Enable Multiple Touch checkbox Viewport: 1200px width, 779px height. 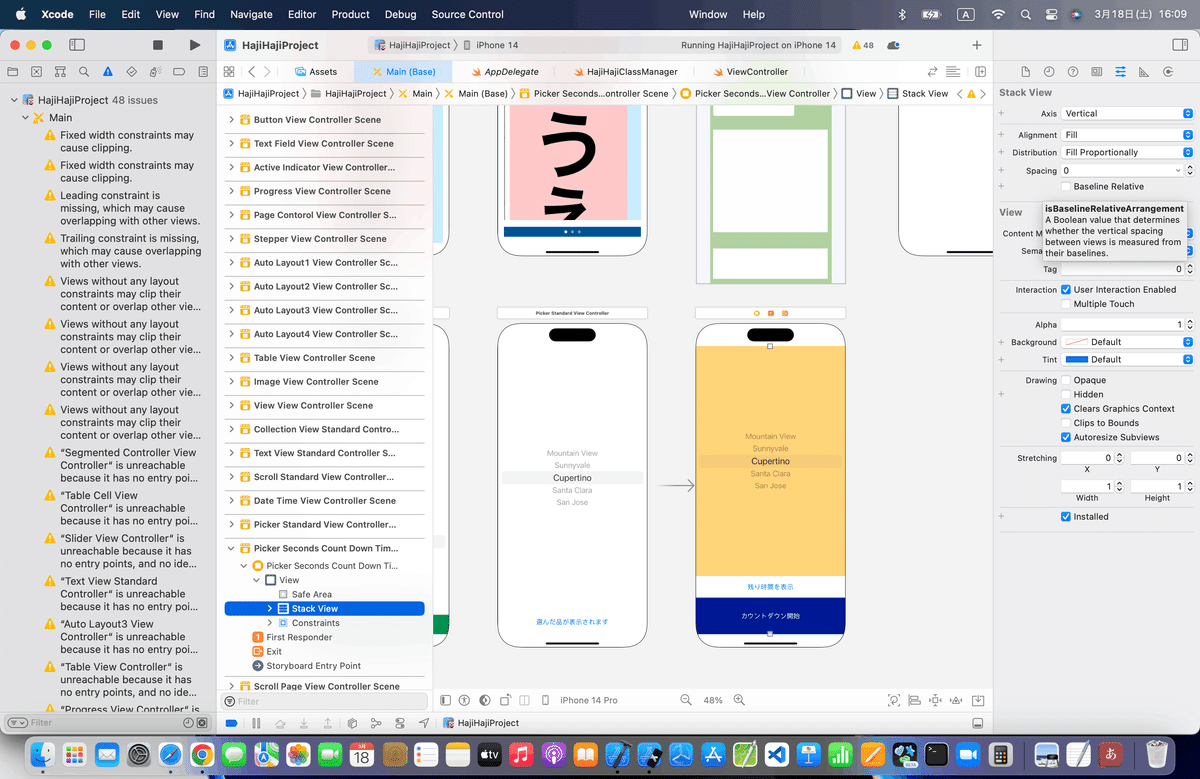point(1066,304)
